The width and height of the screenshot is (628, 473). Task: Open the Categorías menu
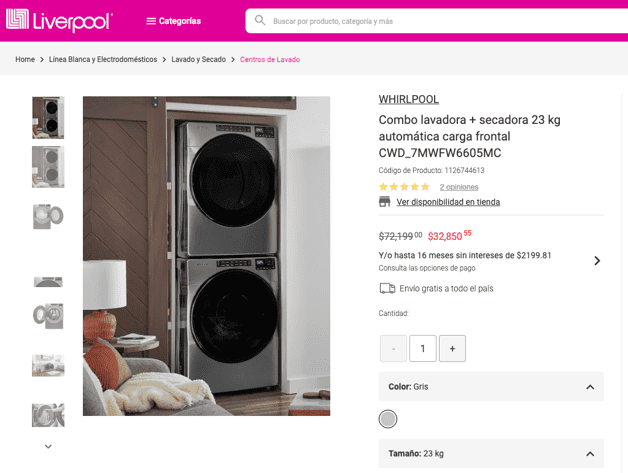pyautogui.click(x=173, y=21)
